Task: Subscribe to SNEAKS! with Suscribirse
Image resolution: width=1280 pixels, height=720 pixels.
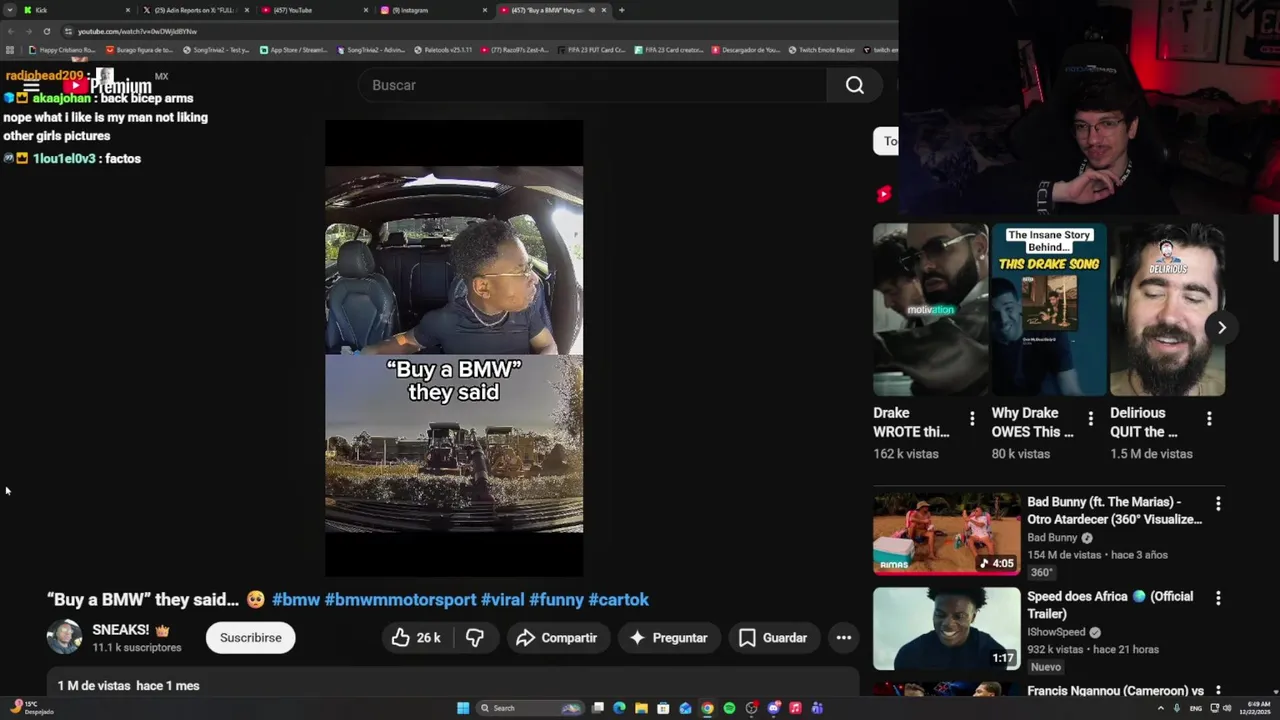Action: click(x=250, y=637)
